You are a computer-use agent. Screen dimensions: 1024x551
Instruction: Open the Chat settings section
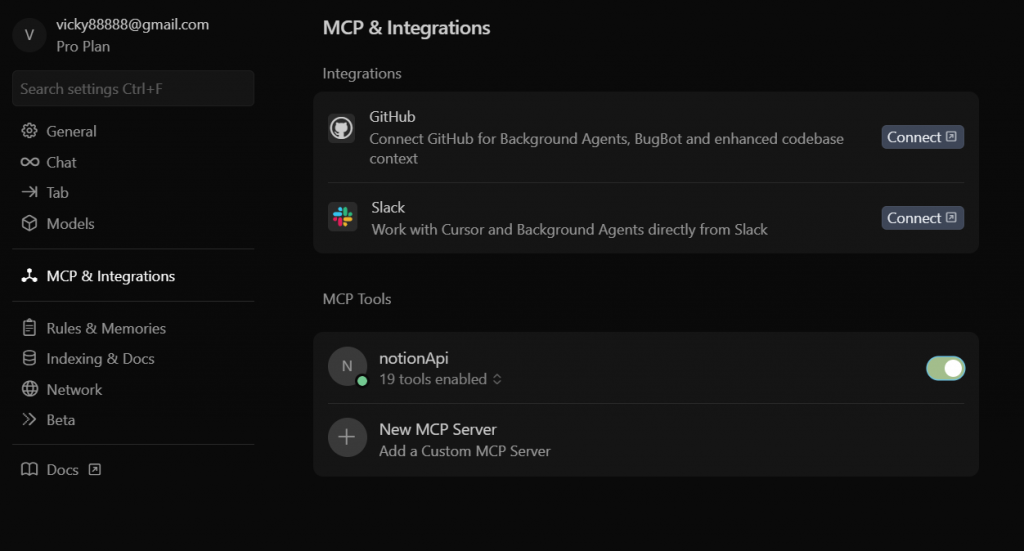click(x=61, y=162)
